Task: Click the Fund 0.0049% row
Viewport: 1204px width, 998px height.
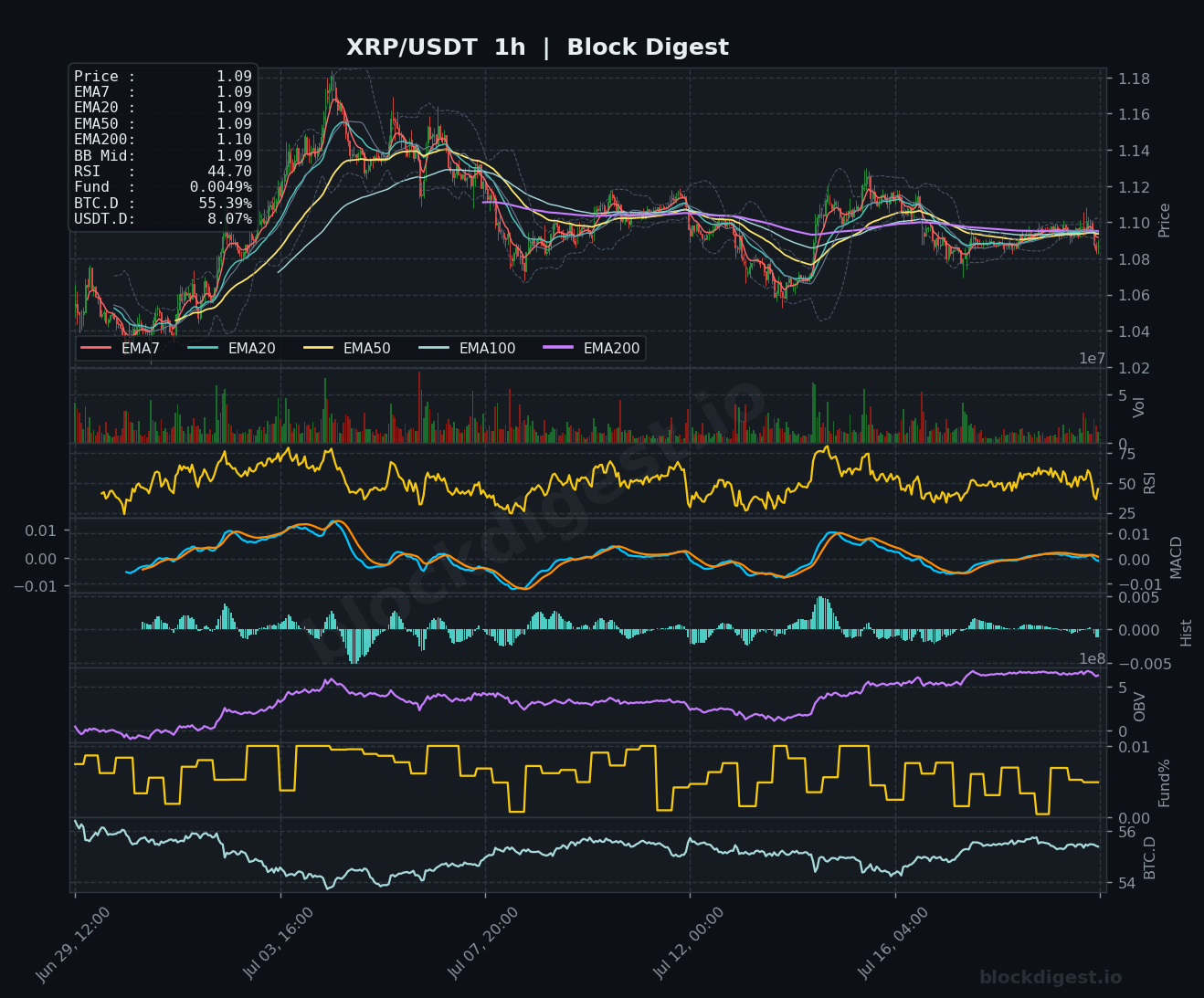Action: click(163, 187)
